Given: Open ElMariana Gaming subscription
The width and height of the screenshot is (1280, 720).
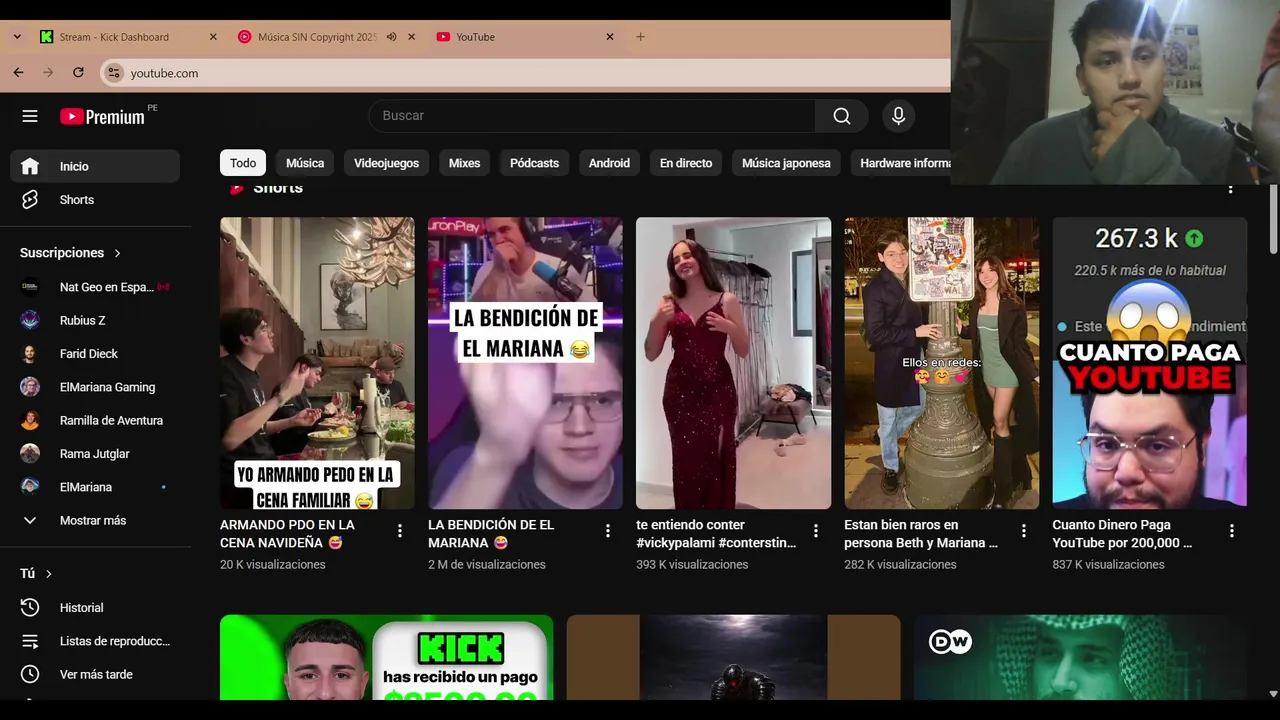Looking at the screenshot, I should 95,387.
